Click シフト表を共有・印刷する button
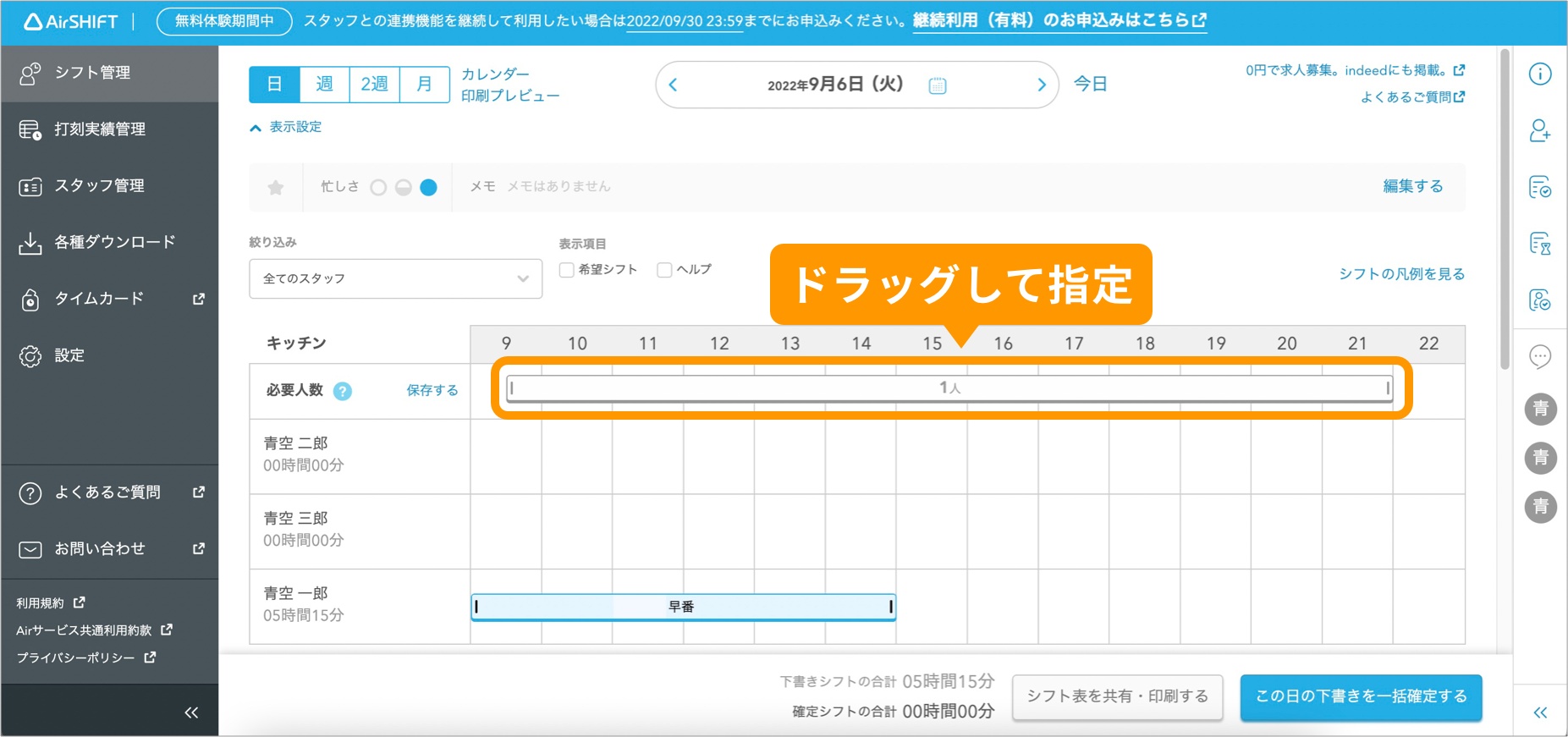This screenshot has width=1568, height=737. [1117, 696]
